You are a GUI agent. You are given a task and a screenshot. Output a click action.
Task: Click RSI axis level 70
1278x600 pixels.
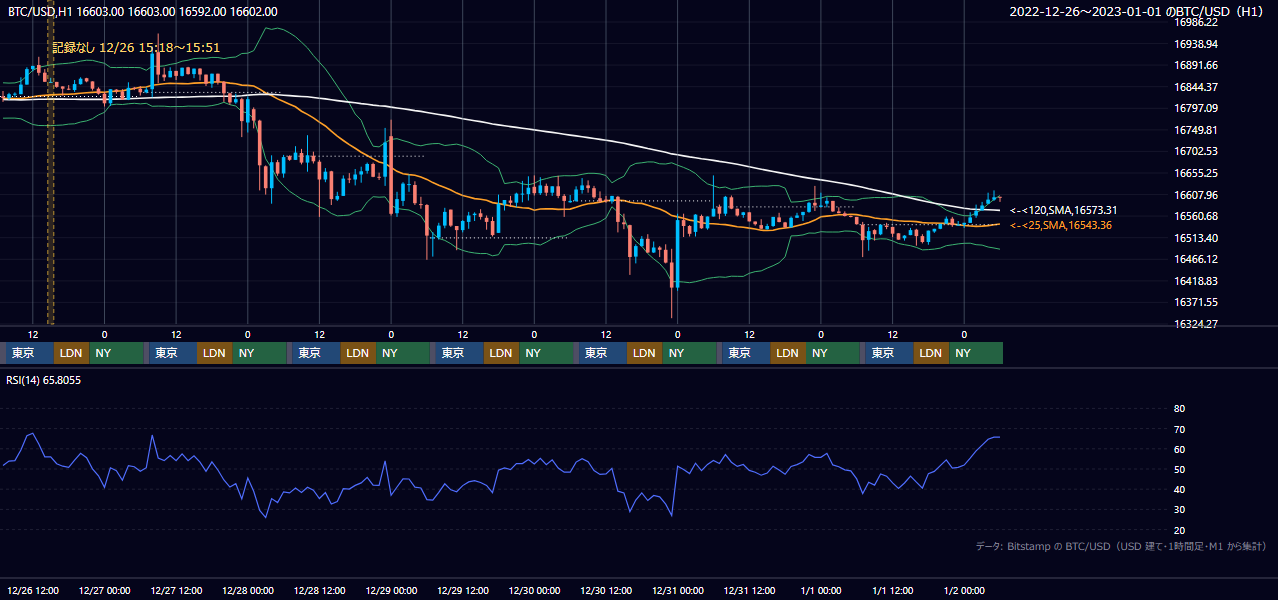(1179, 429)
